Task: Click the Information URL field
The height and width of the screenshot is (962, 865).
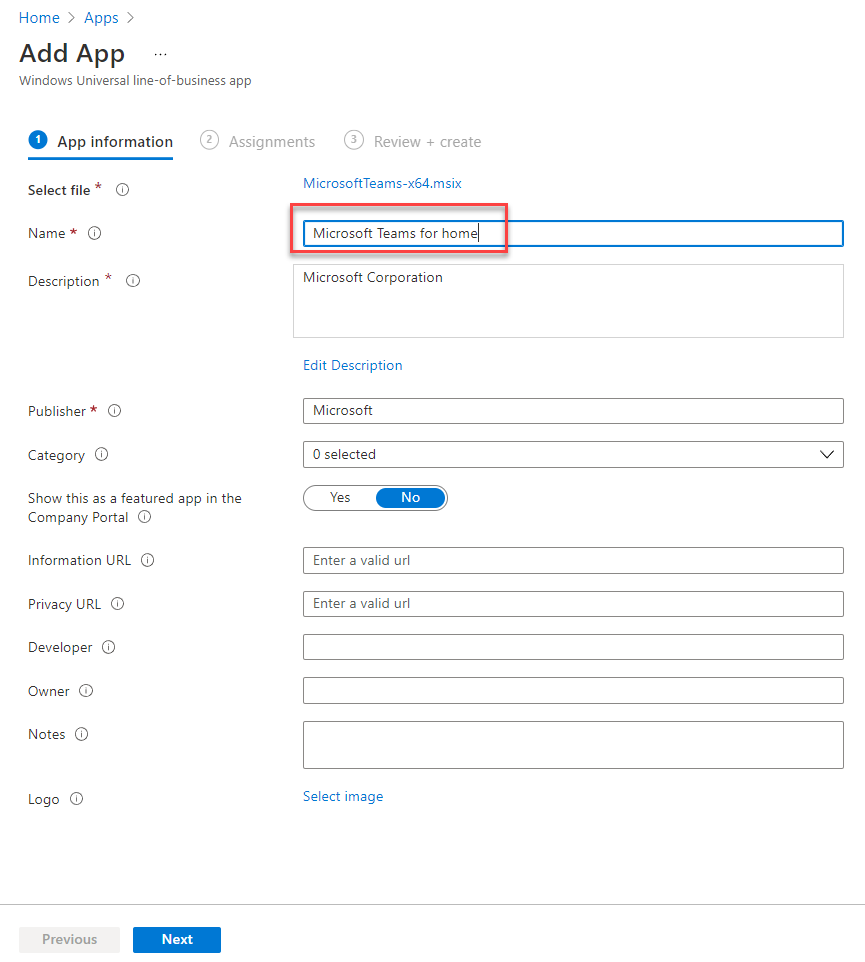Action: click(573, 561)
